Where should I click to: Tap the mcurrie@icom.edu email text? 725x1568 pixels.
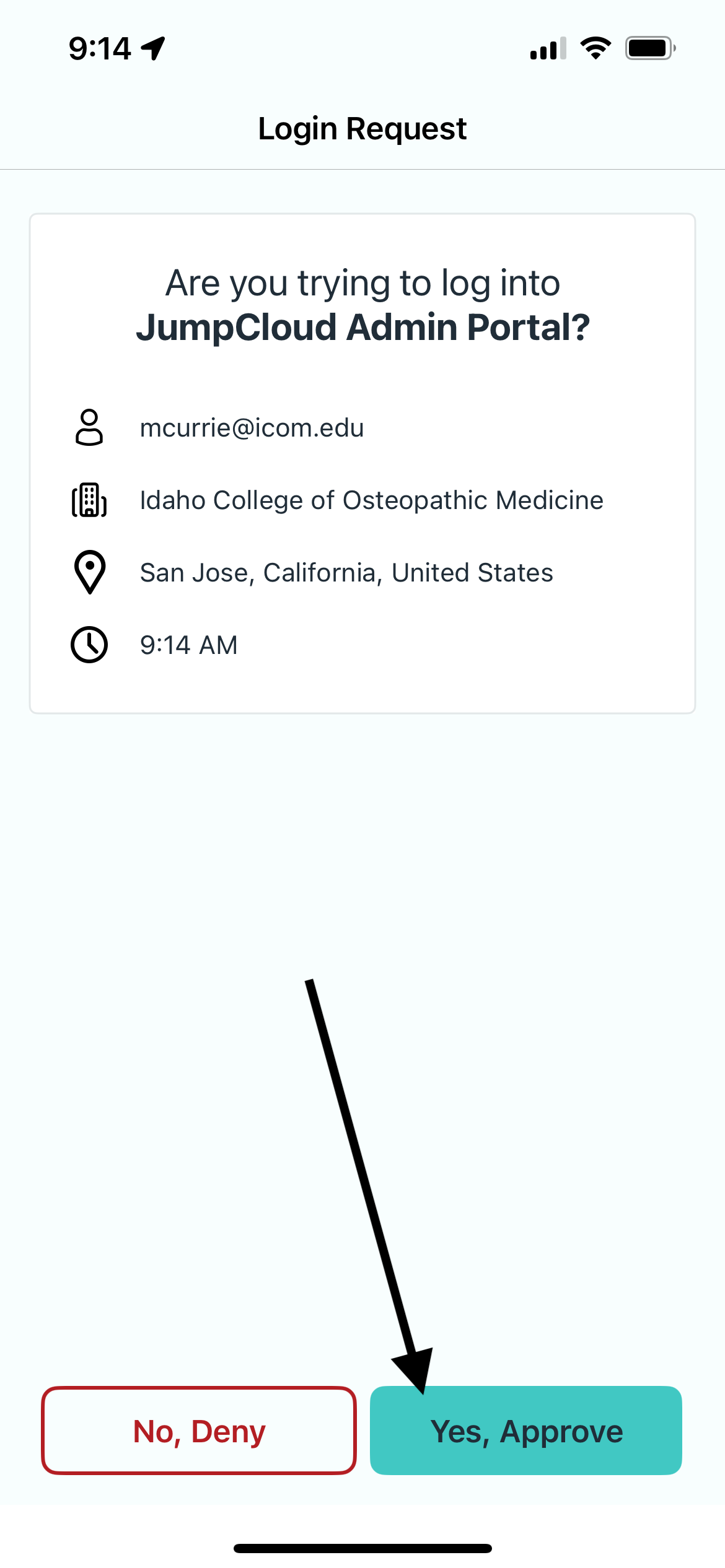point(252,428)
